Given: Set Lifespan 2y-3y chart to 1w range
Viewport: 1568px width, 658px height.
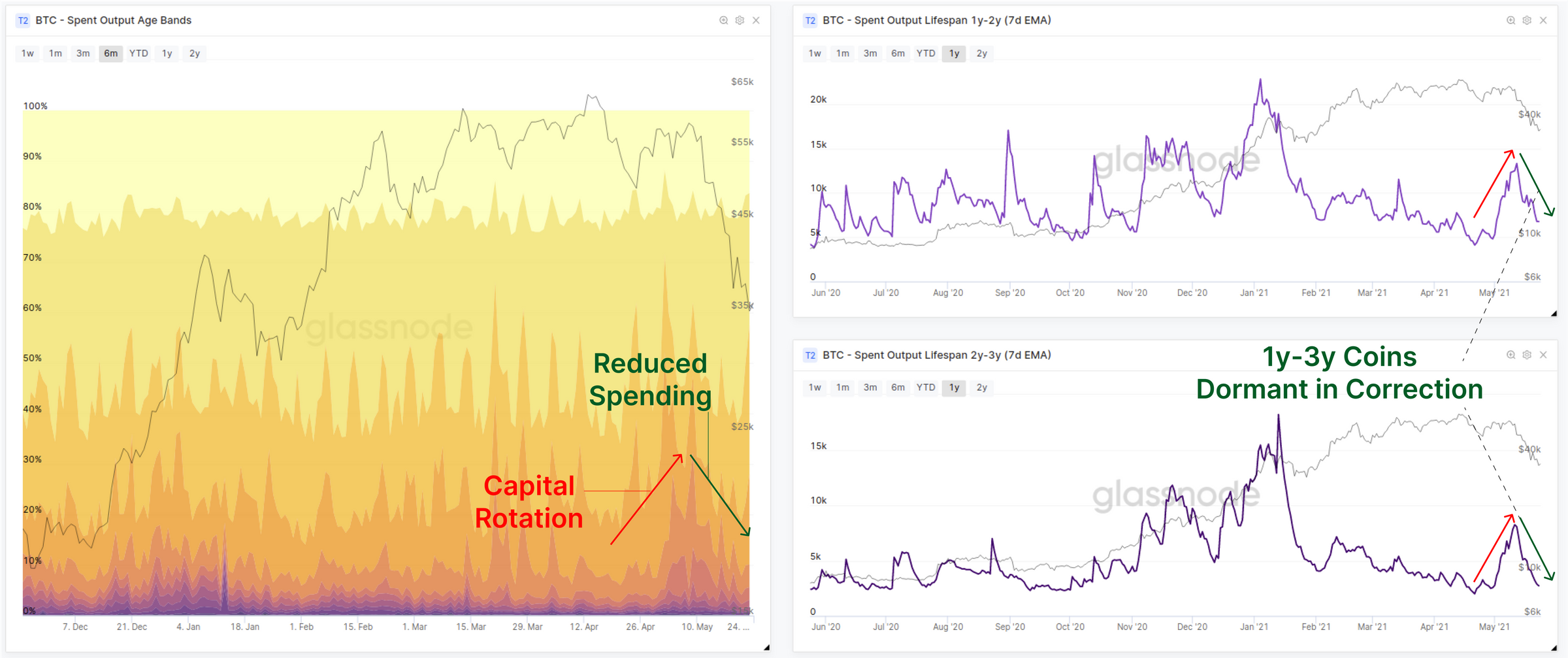Looking at the screenshot, I should coord(815,387).
